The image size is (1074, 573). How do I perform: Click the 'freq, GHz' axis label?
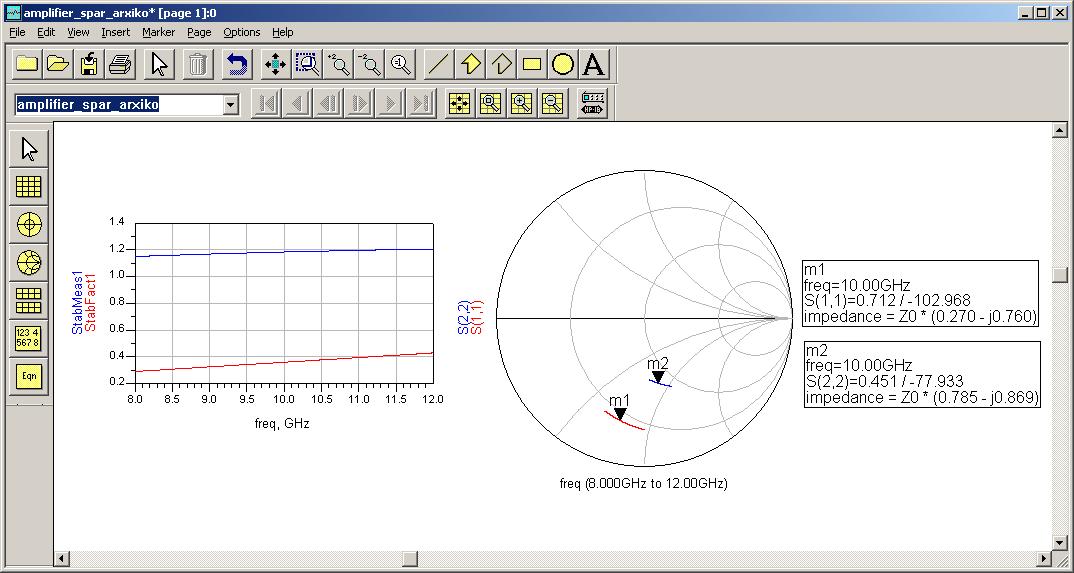point(282,424)
